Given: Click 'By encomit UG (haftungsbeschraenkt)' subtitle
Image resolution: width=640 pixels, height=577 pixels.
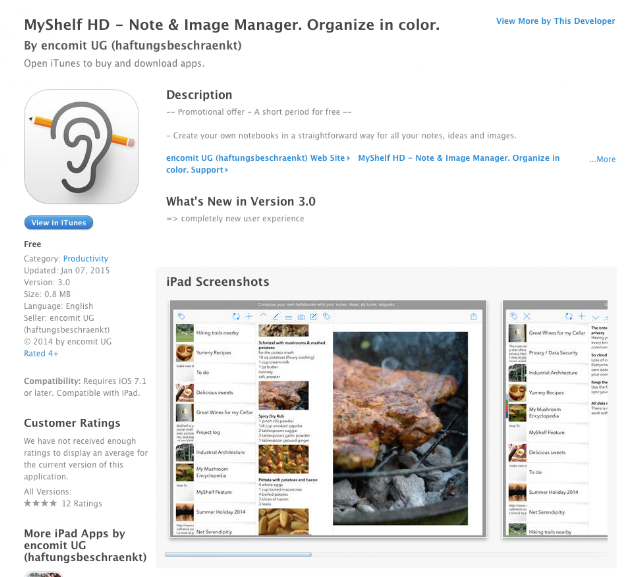Looking at the screenshot, I should point(133,45).
